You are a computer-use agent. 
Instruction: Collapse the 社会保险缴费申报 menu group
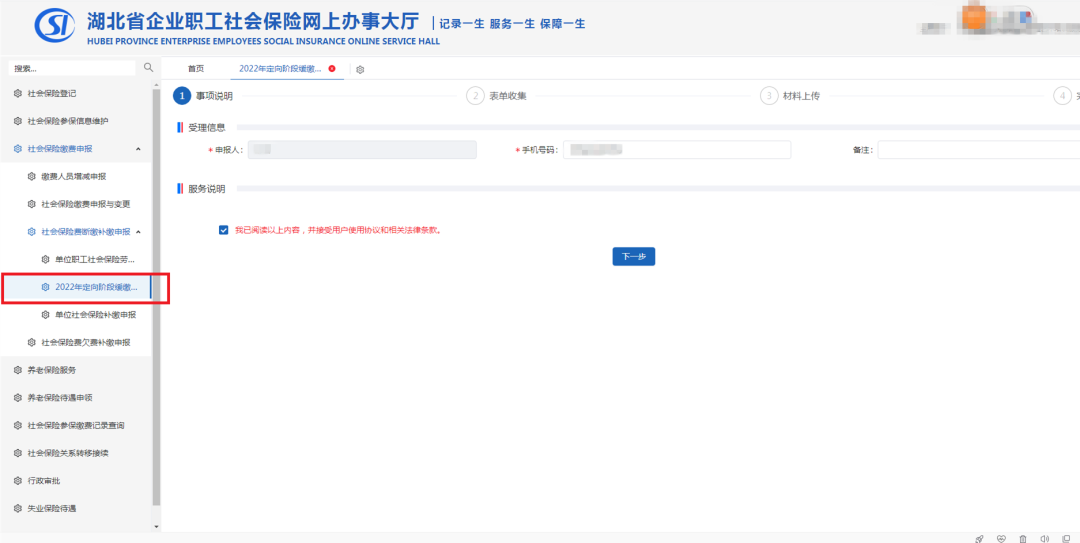pos(138,149)
